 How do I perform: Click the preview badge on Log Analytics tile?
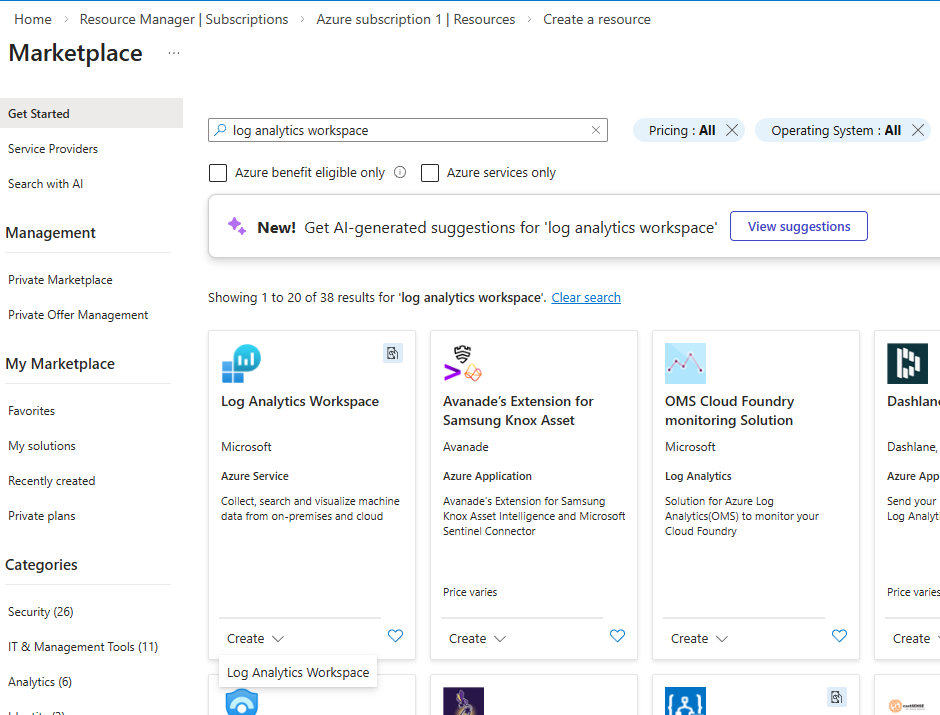click(x=393, y=353)
